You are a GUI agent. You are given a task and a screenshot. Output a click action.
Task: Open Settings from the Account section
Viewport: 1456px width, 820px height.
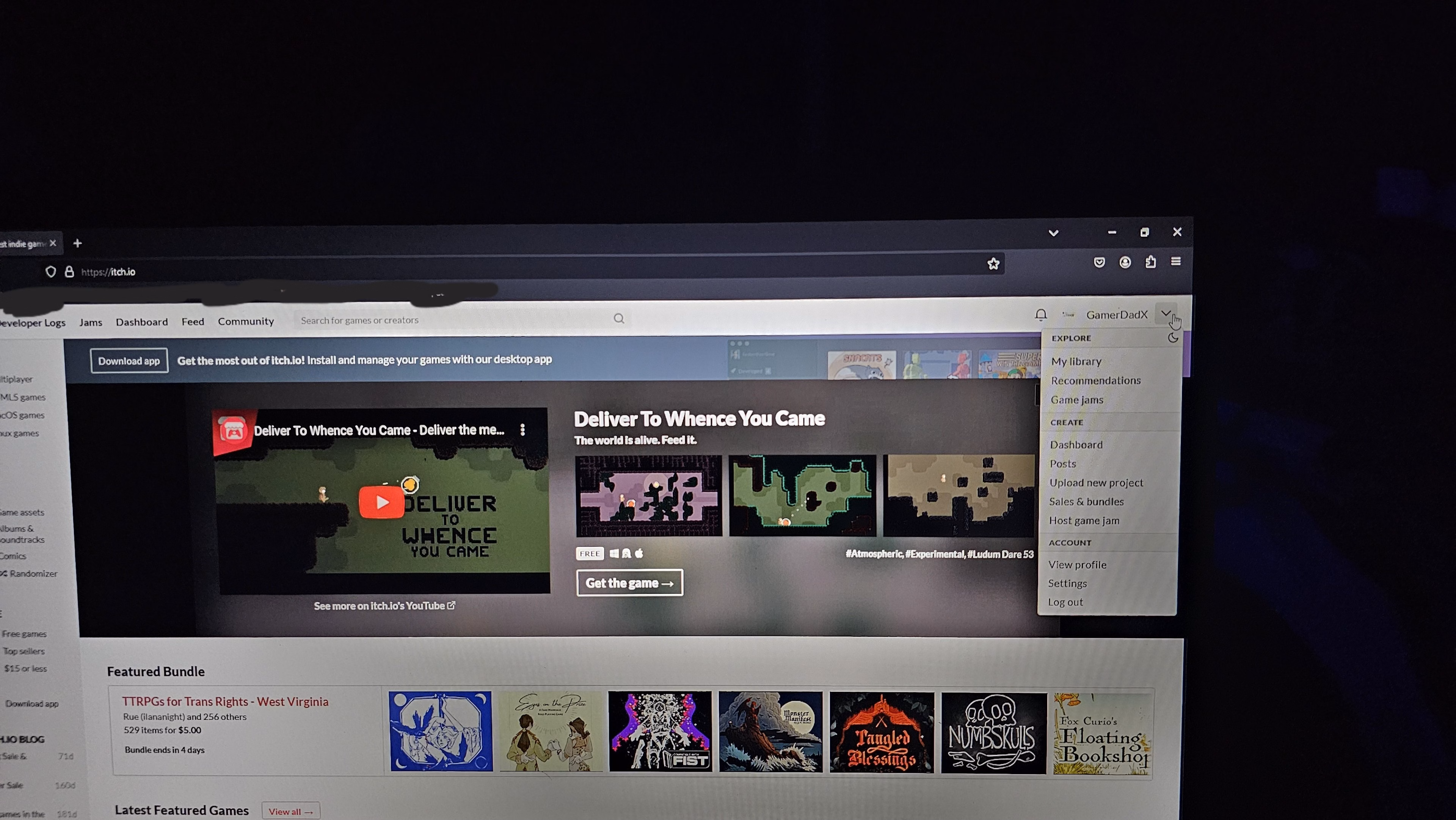coord(1067,583)
